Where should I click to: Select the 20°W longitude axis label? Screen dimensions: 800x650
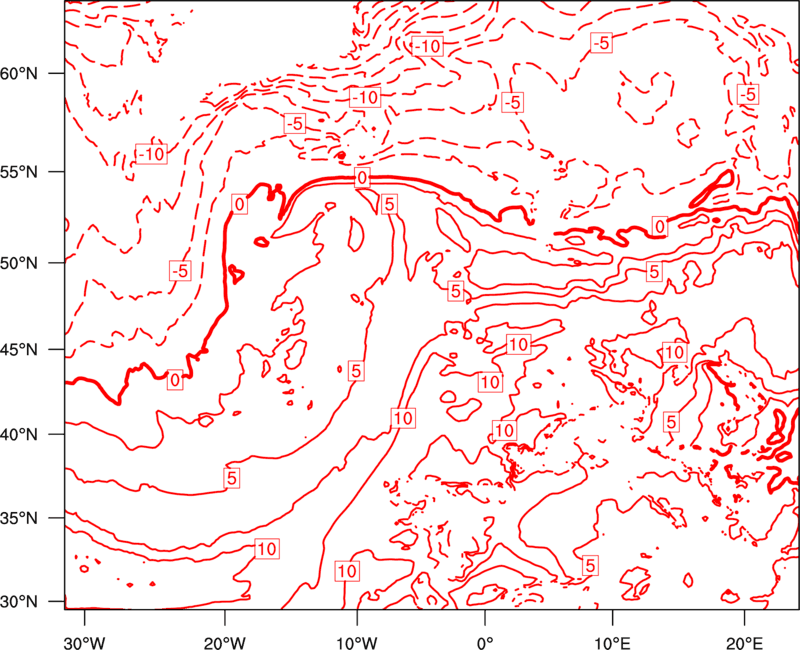tap(224, 643)
